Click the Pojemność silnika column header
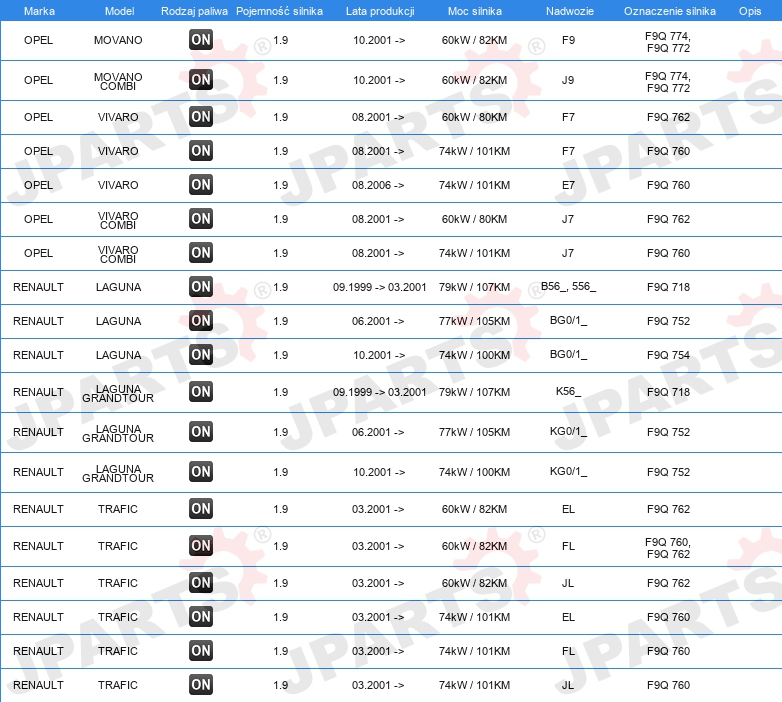This screenshot has height=702, width=782. (279, 11)
